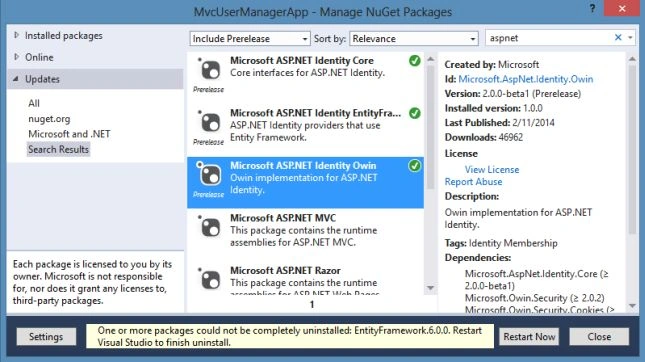Click the Microsoft ASP.NET Razor package icon
The width and height of the screenshot is (645, 362).
(x=210, y=279)
